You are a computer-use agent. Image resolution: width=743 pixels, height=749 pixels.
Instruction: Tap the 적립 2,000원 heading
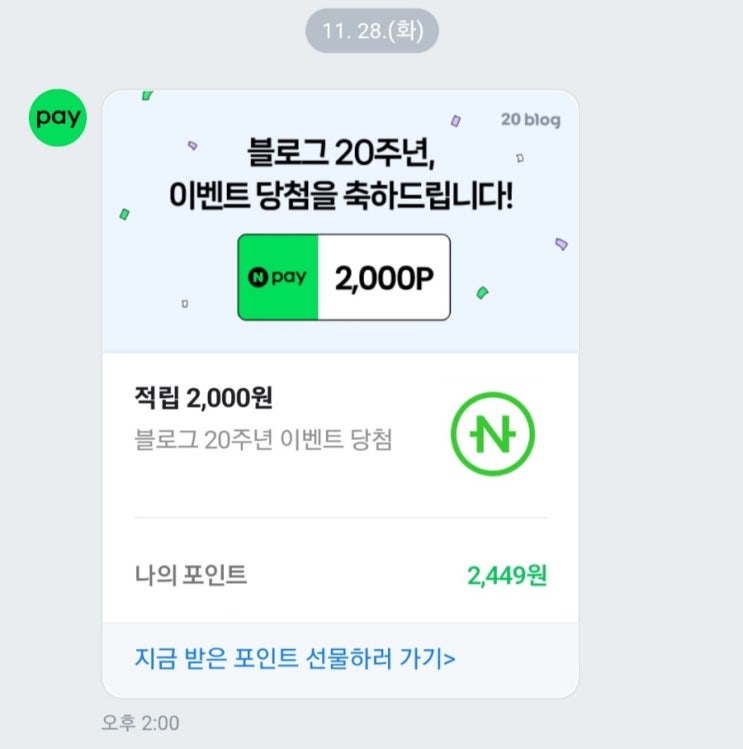204,397
